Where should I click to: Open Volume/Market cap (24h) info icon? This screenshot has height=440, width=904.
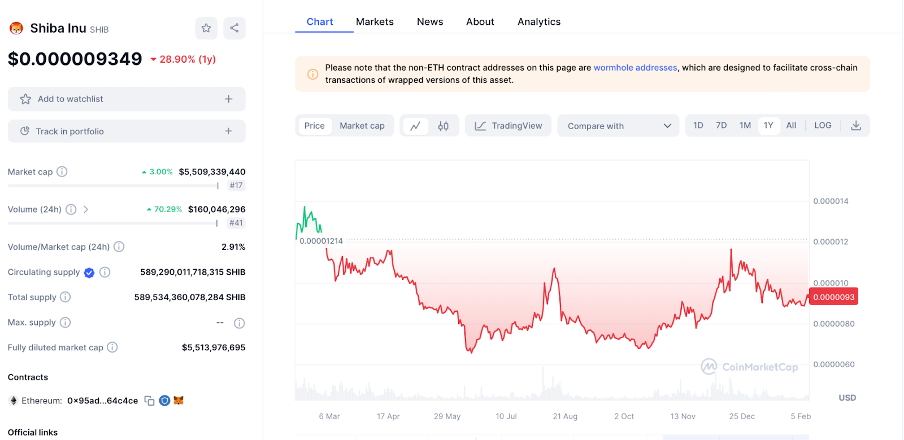pyautogui.click(x=119, y=247)
